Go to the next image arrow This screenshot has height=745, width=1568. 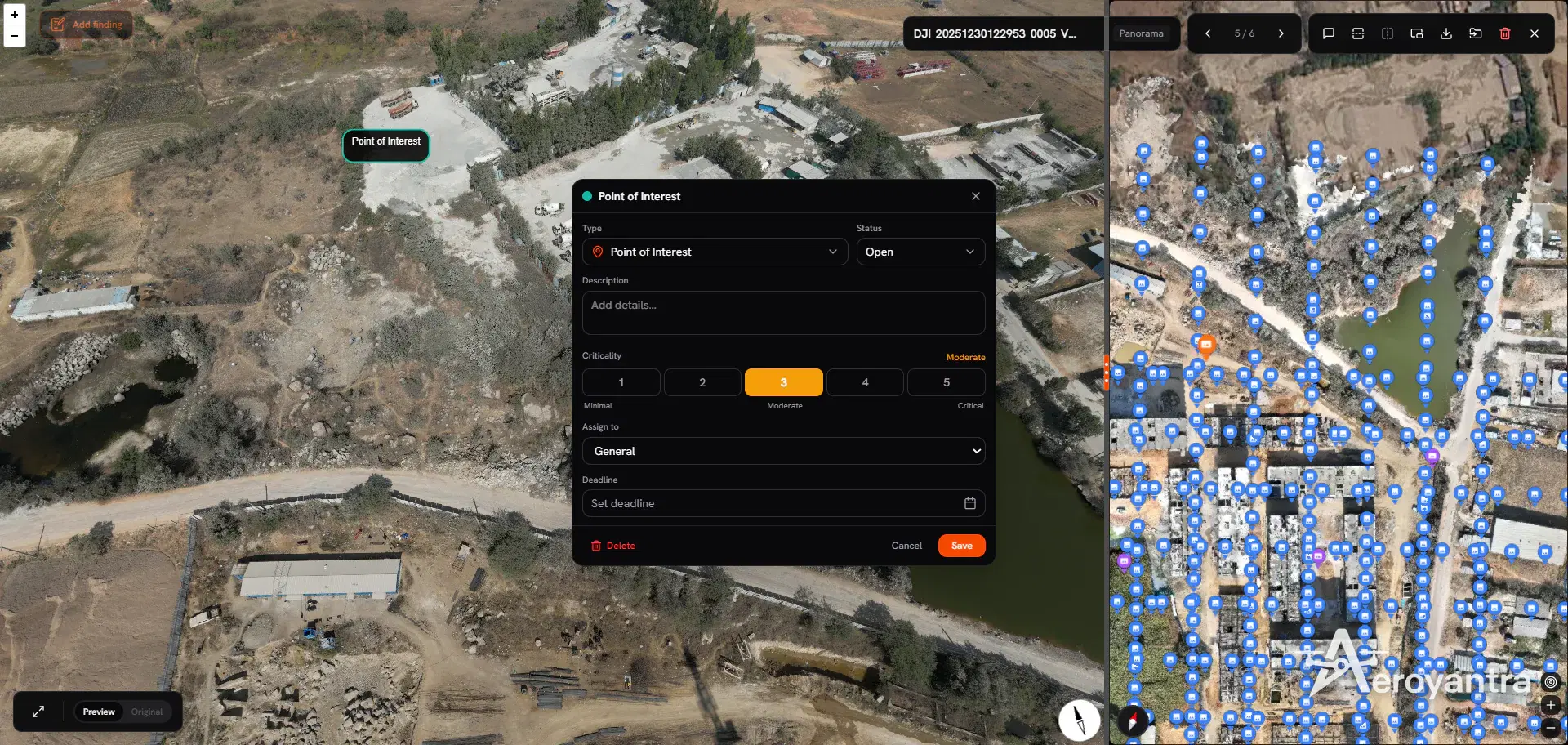click(1281, 33)
